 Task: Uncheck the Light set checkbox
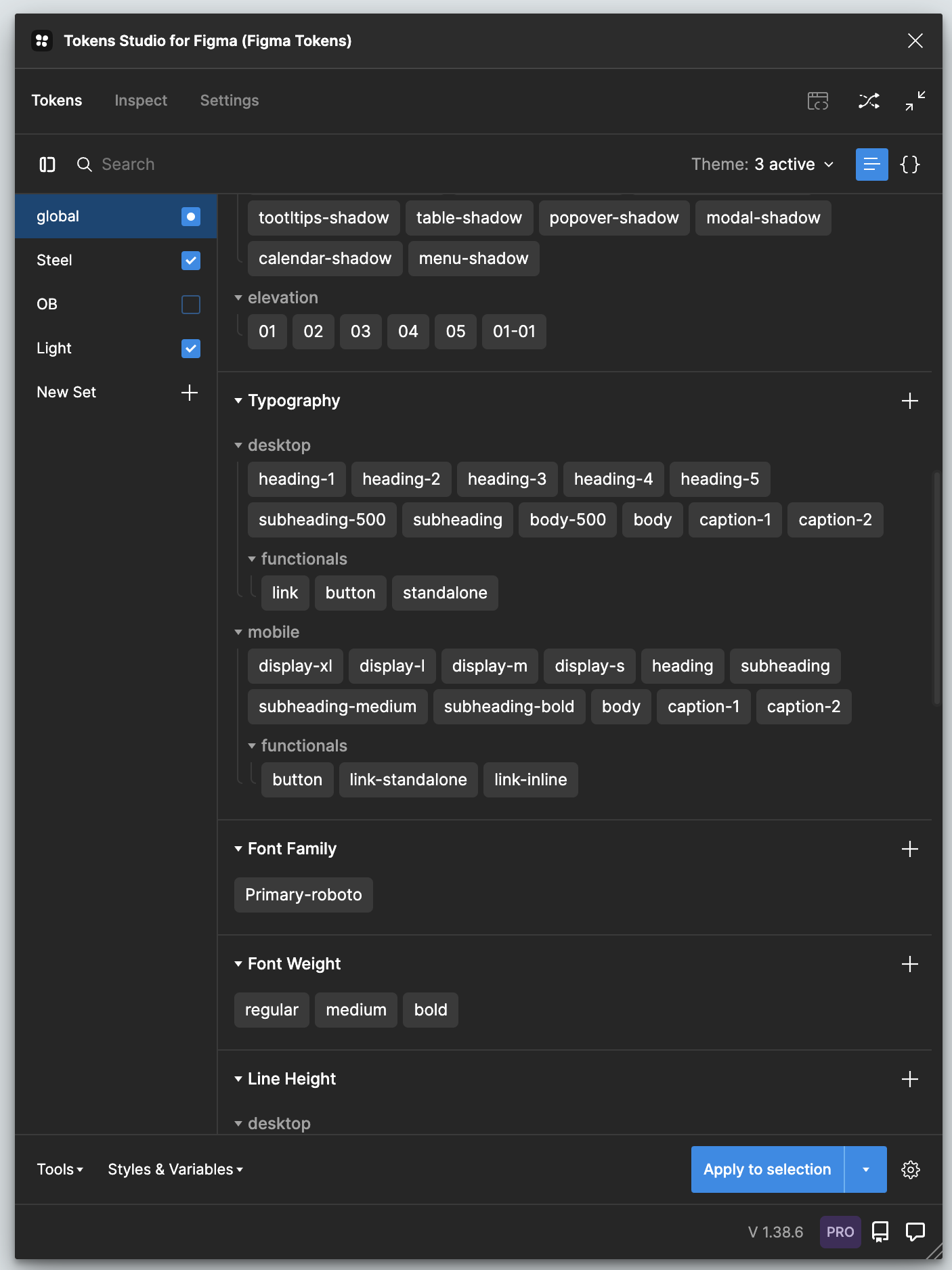click(x=191, y=349)
